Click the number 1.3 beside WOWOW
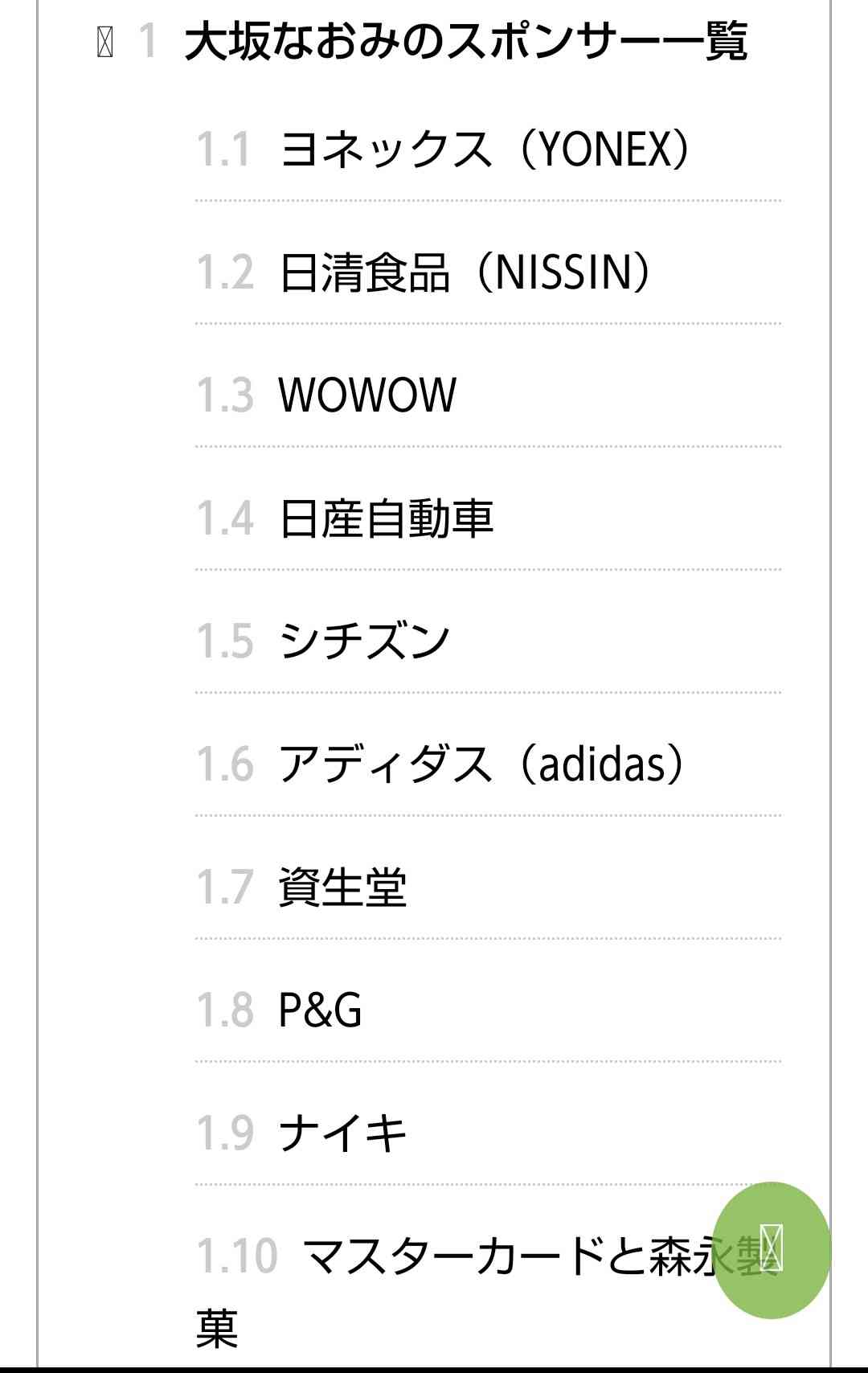Viewport: 868px width, 1373px height. click(x=225, y=396)
